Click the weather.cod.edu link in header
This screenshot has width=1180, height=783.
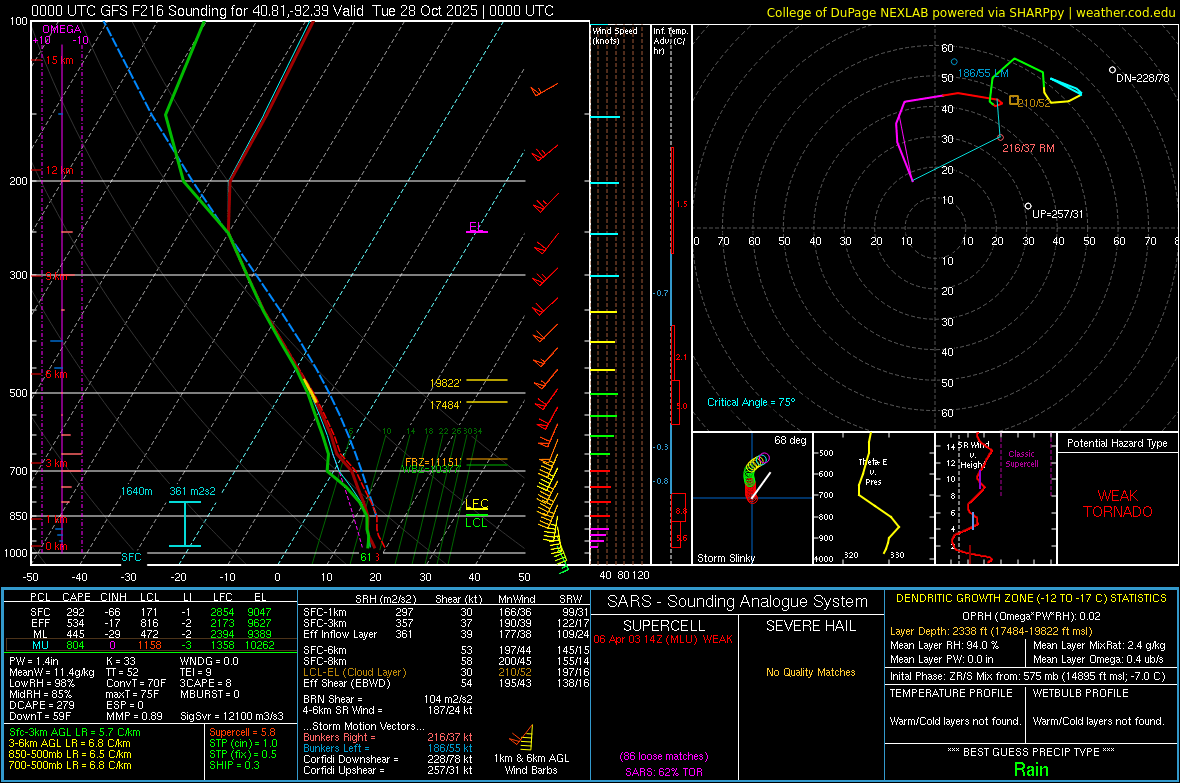(x=1125, y=12)
